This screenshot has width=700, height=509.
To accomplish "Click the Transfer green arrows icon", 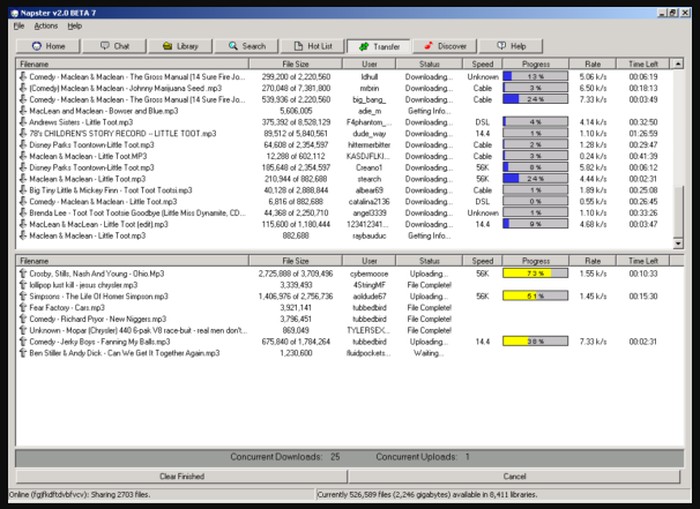I will pyautogui.click(x=364, y=46).
